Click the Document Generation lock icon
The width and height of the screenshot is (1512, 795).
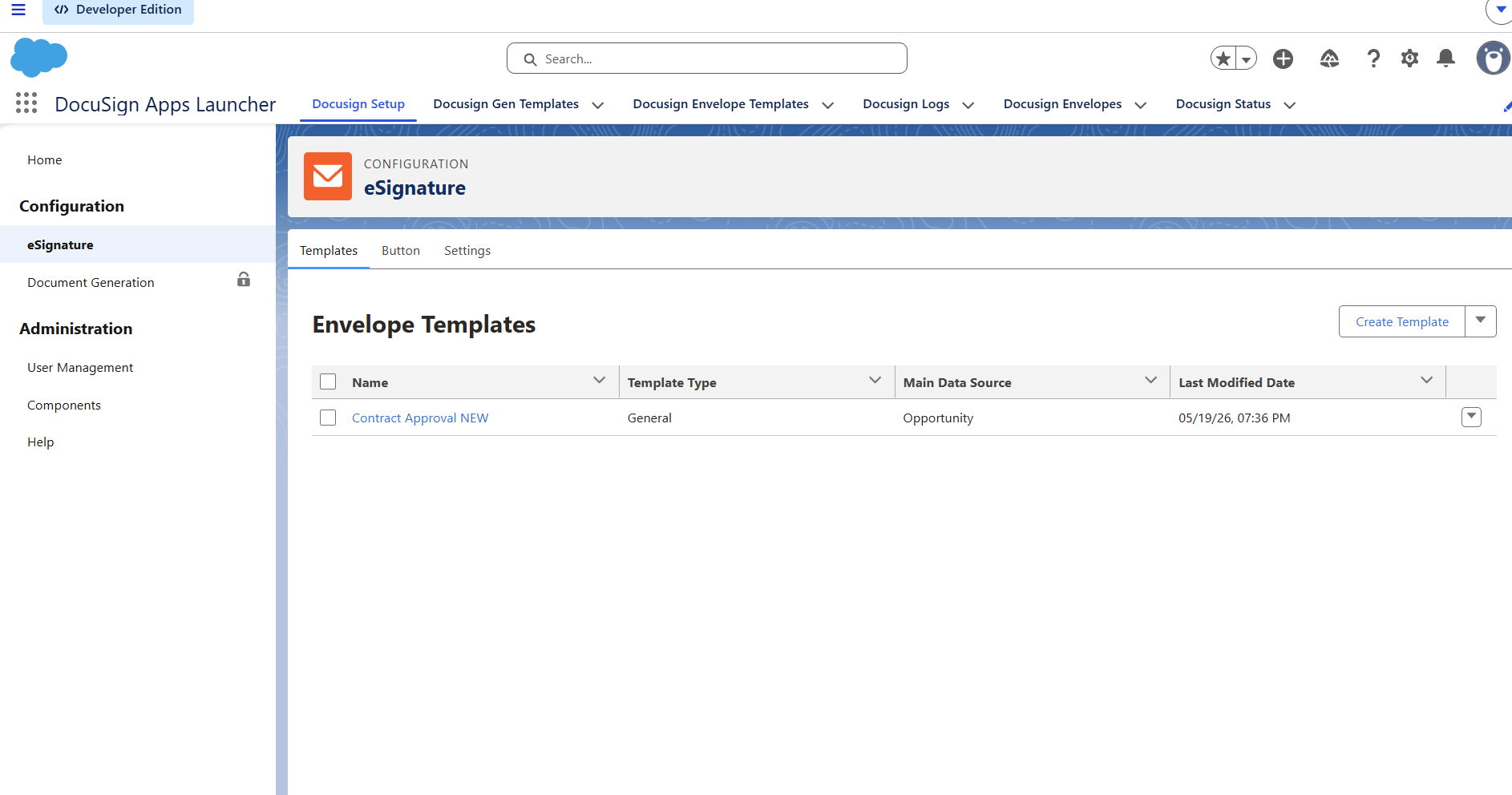(x=244, y=280)
